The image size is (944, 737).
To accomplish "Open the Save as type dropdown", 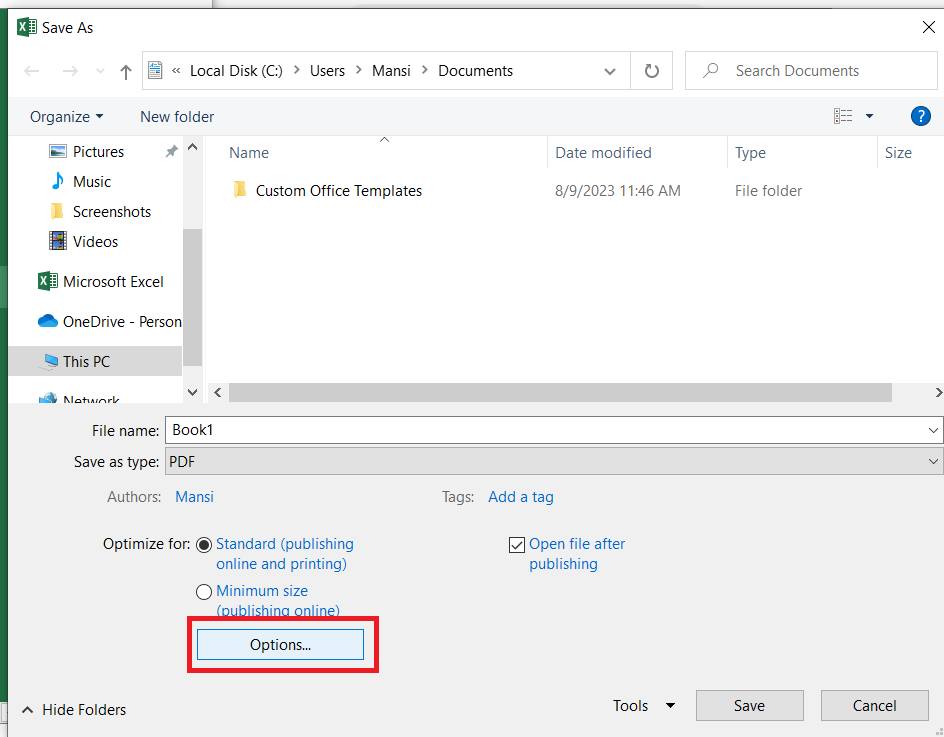I will tap(553, 462).
